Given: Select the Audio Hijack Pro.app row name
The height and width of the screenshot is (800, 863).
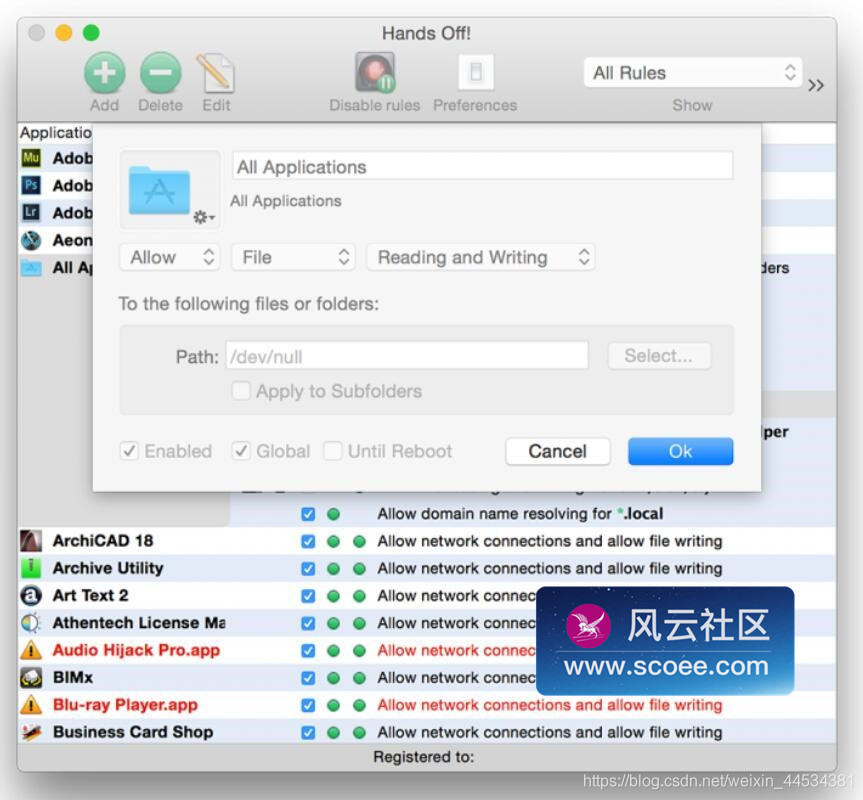Looking at the screenshot, I should [136, 650].
